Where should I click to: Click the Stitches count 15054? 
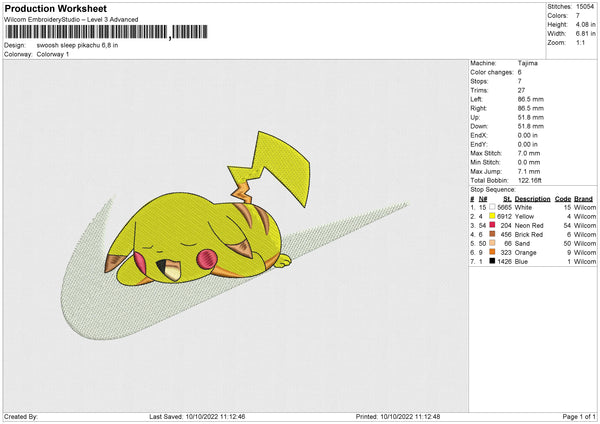coord(585,7)
